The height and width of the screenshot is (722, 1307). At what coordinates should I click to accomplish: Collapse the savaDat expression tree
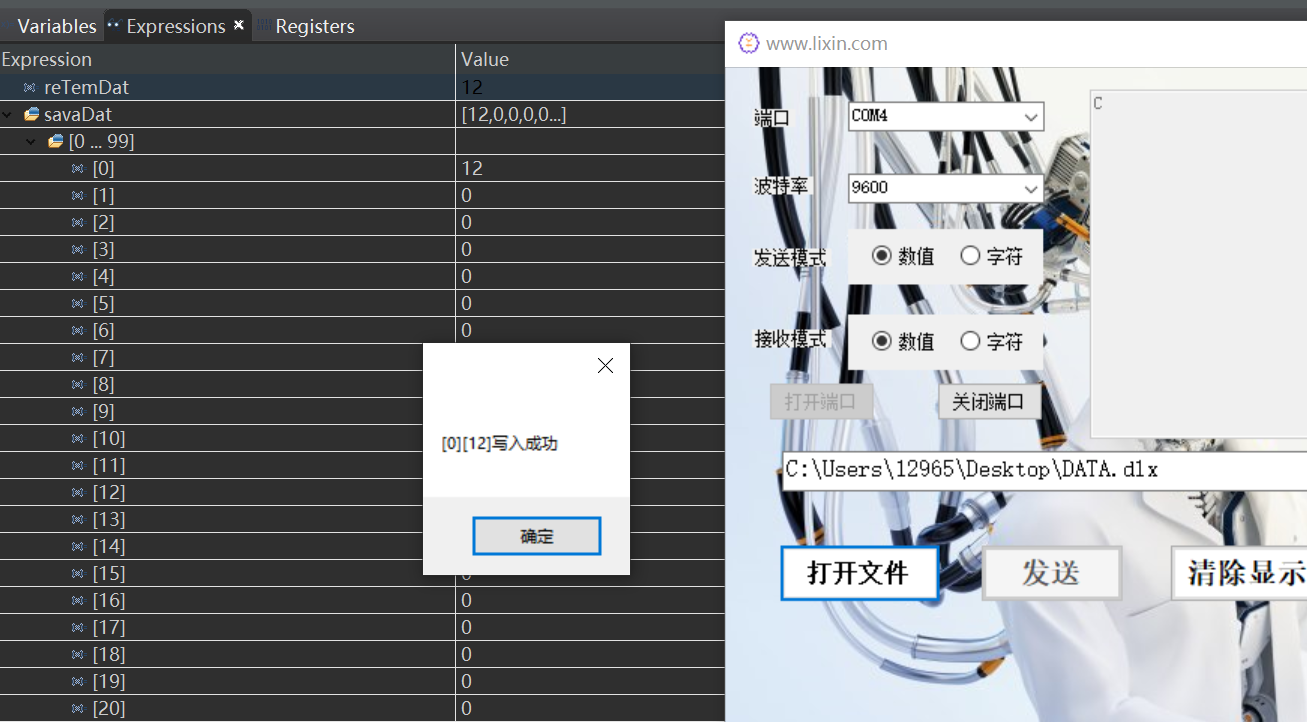(7, 114)
